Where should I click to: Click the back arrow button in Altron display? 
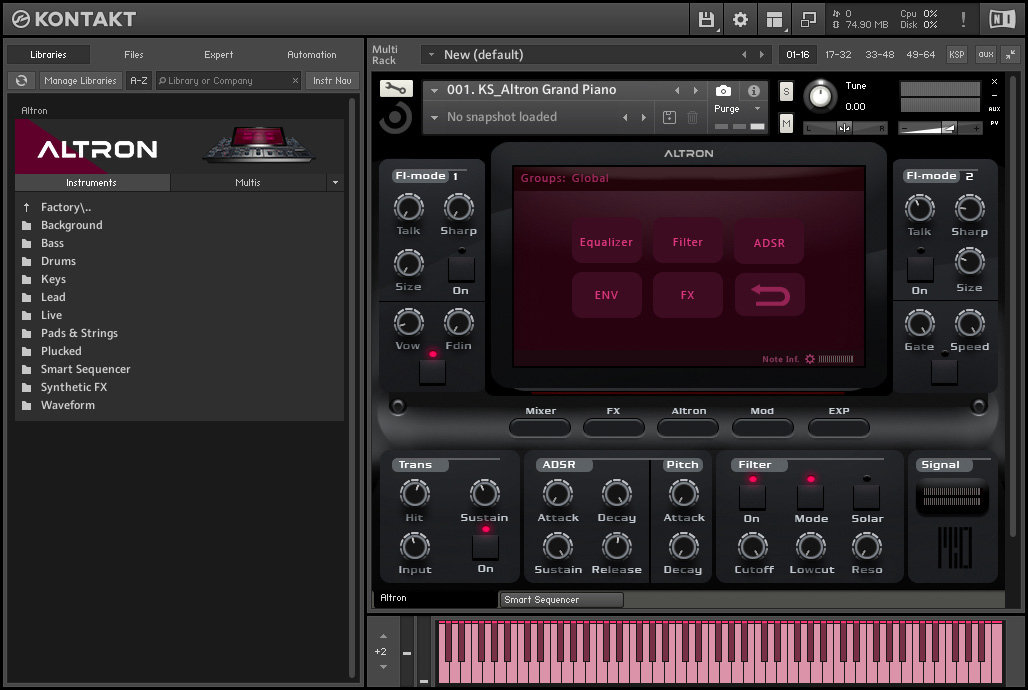tap(769, 295)
